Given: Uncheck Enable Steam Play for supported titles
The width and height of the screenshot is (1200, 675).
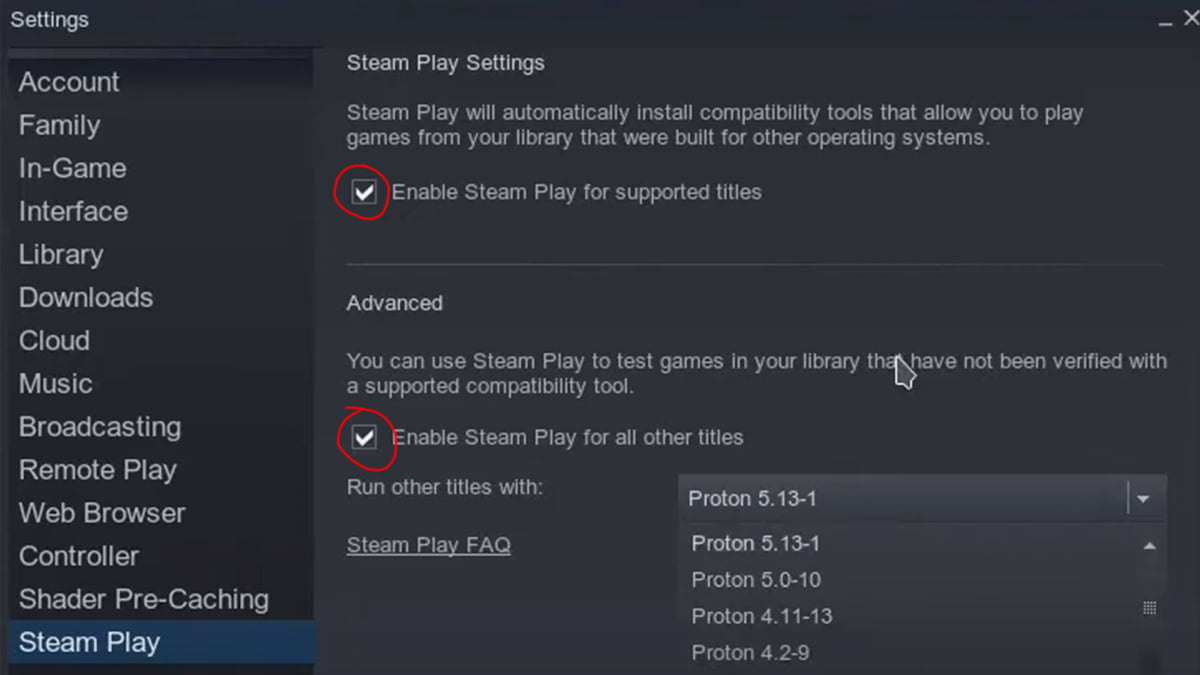Looking at the screenshot, I should 364,191.
